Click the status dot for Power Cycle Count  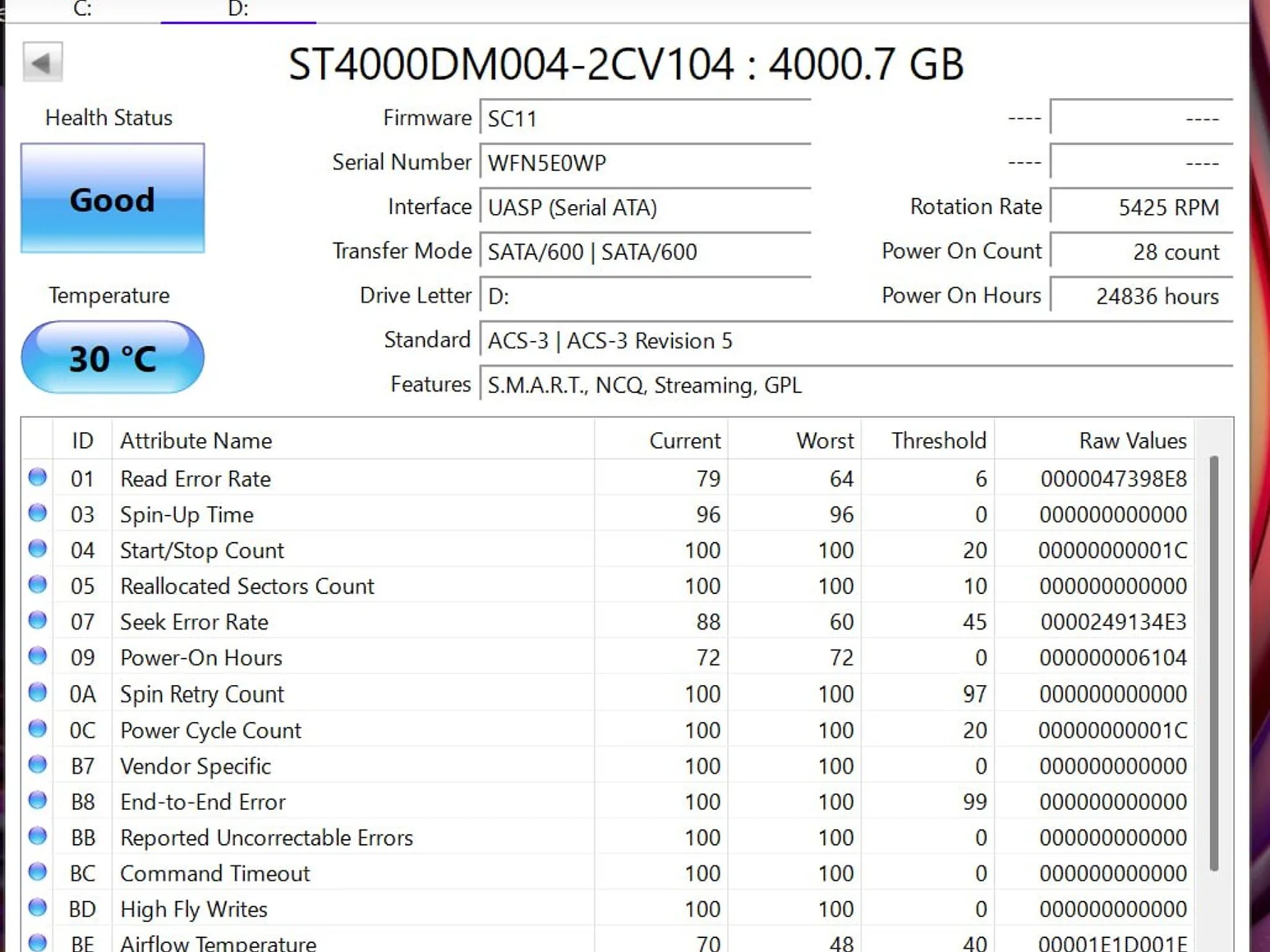pyautogui.click(x=38, y=729)
